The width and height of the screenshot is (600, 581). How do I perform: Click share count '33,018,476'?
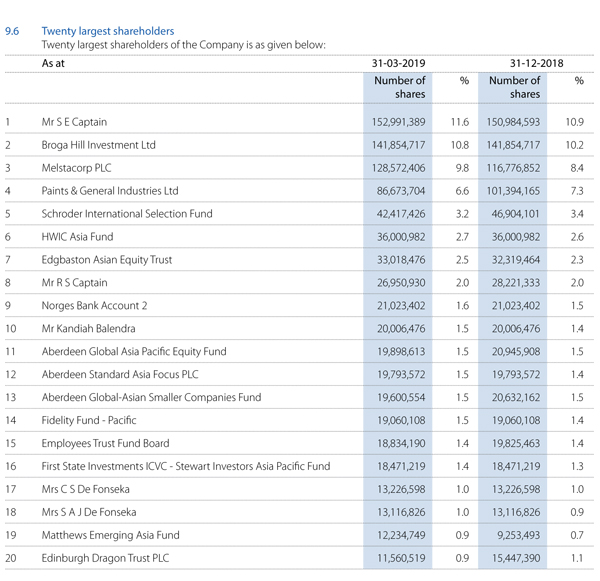coord(401,260)
